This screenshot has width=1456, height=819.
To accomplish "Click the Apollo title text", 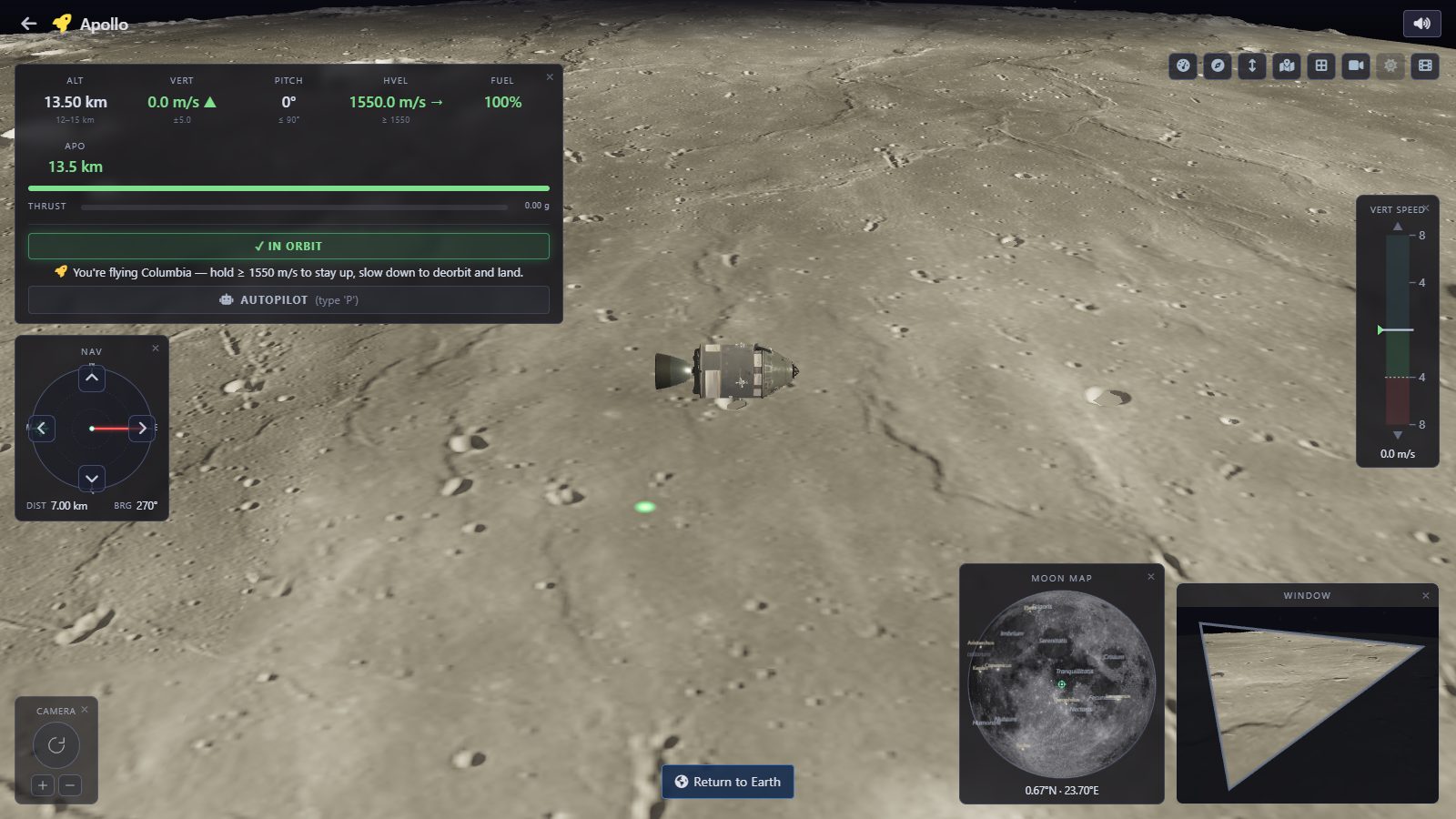I will [x=104, y=25].
